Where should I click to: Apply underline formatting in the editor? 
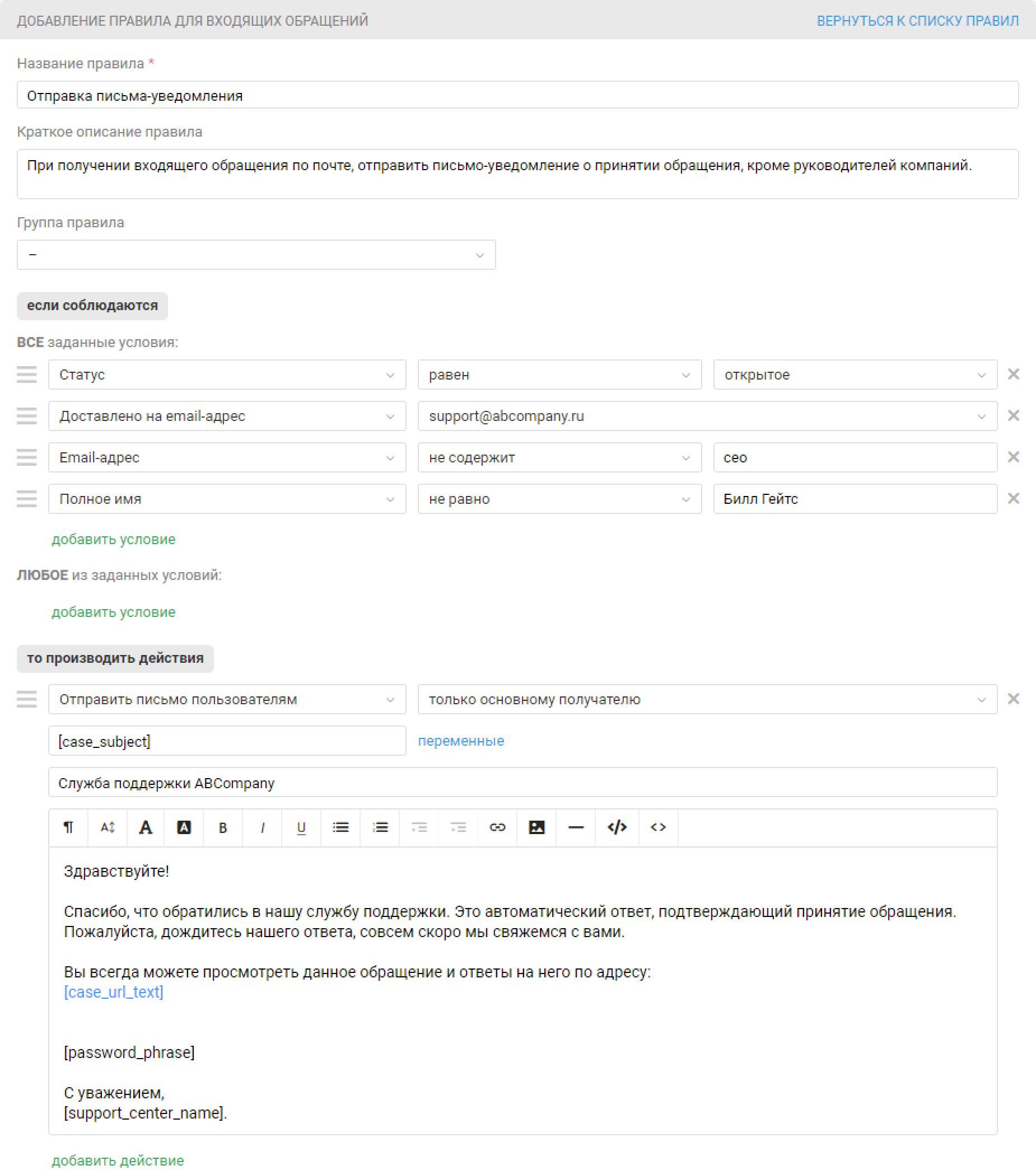[301, 828]
